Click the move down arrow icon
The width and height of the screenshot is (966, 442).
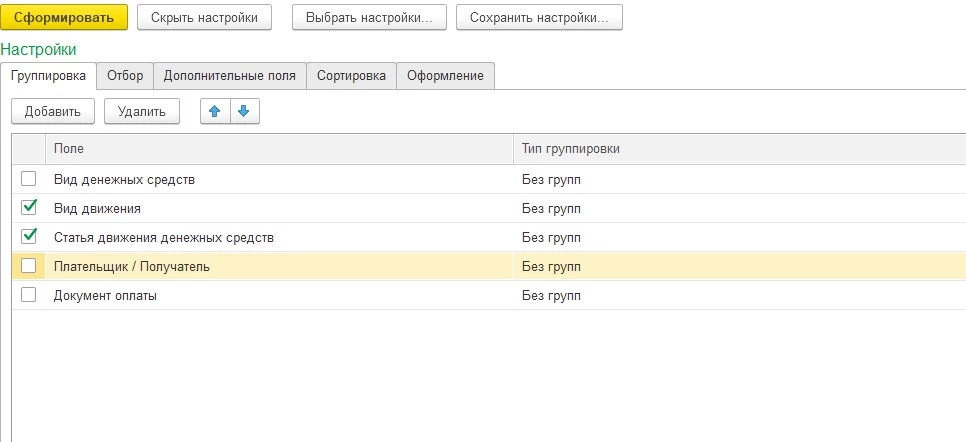point(244,112)
